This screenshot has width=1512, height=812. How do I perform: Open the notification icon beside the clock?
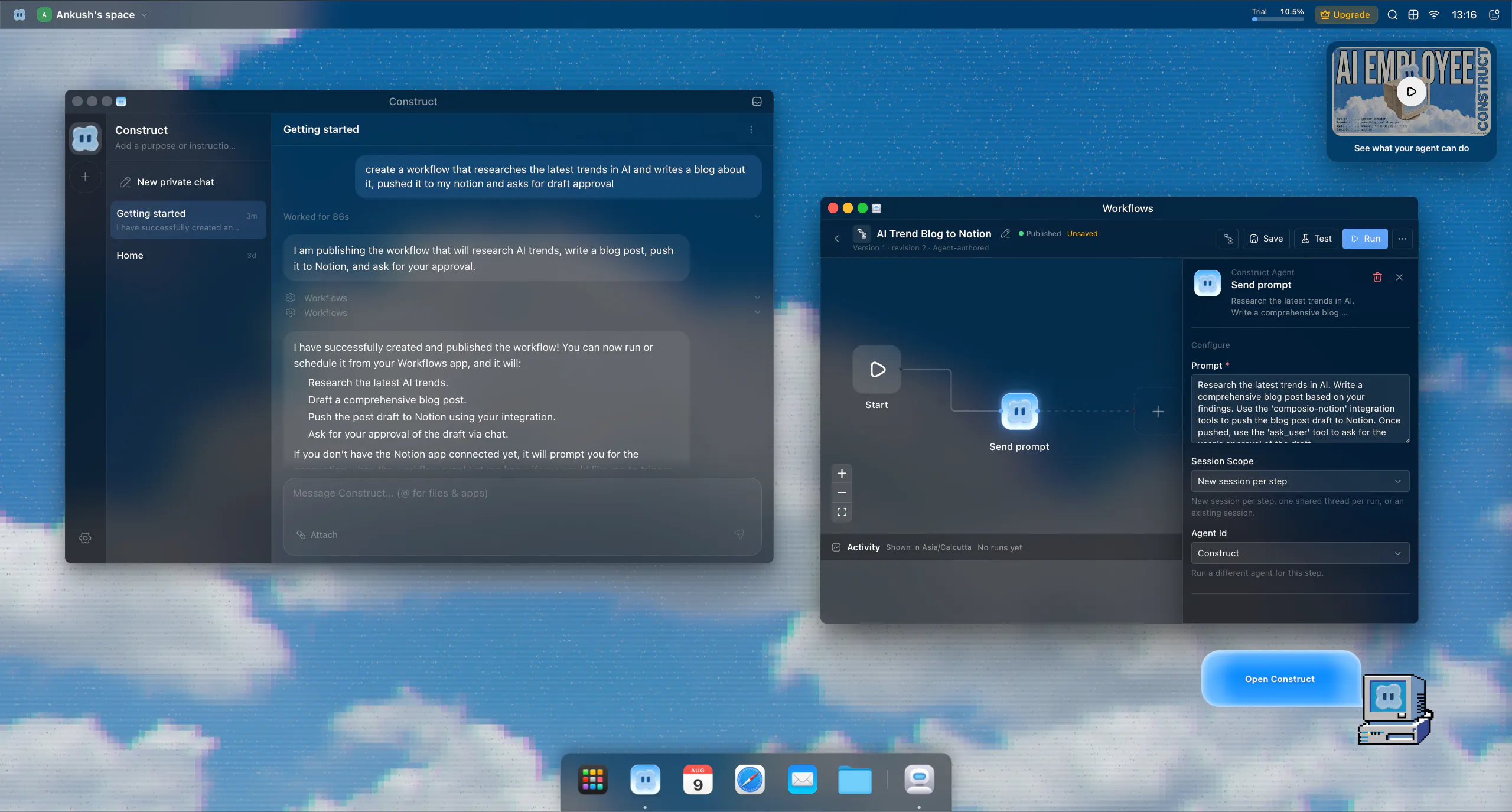1494,15
